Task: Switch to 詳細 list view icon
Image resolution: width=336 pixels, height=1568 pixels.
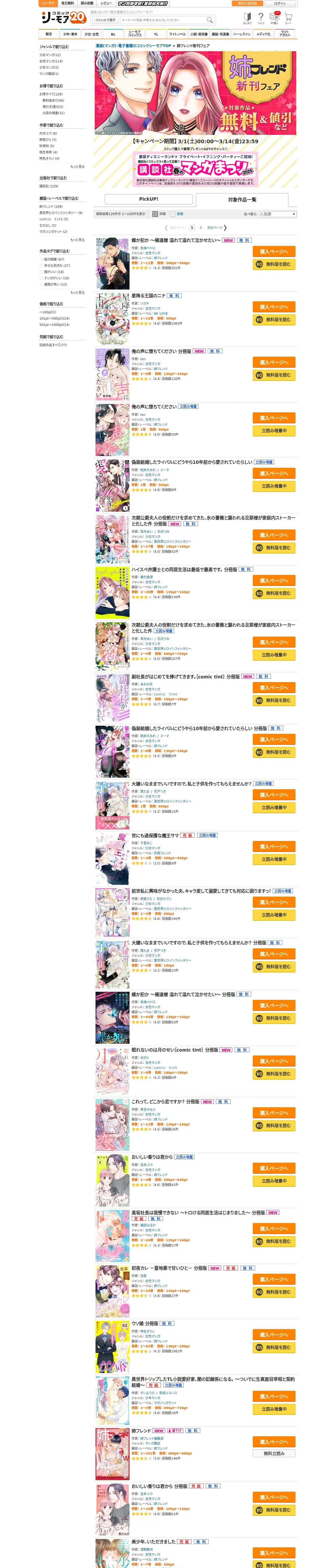Action: pos(155,214)
